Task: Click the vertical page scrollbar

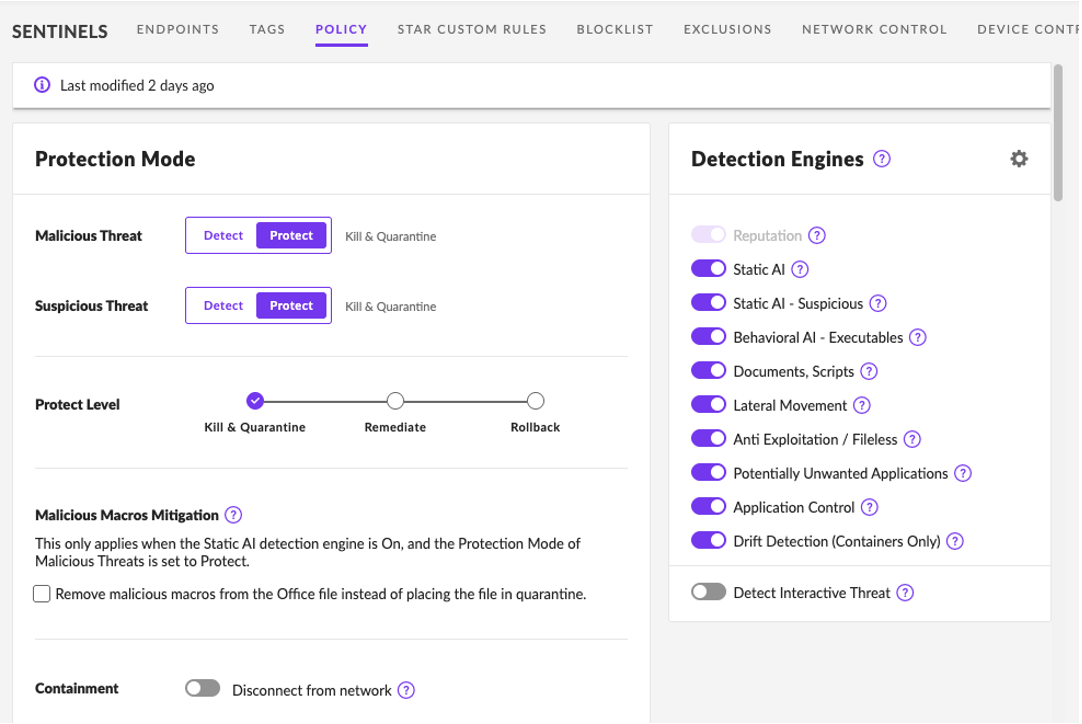Action: [1058, 132]
